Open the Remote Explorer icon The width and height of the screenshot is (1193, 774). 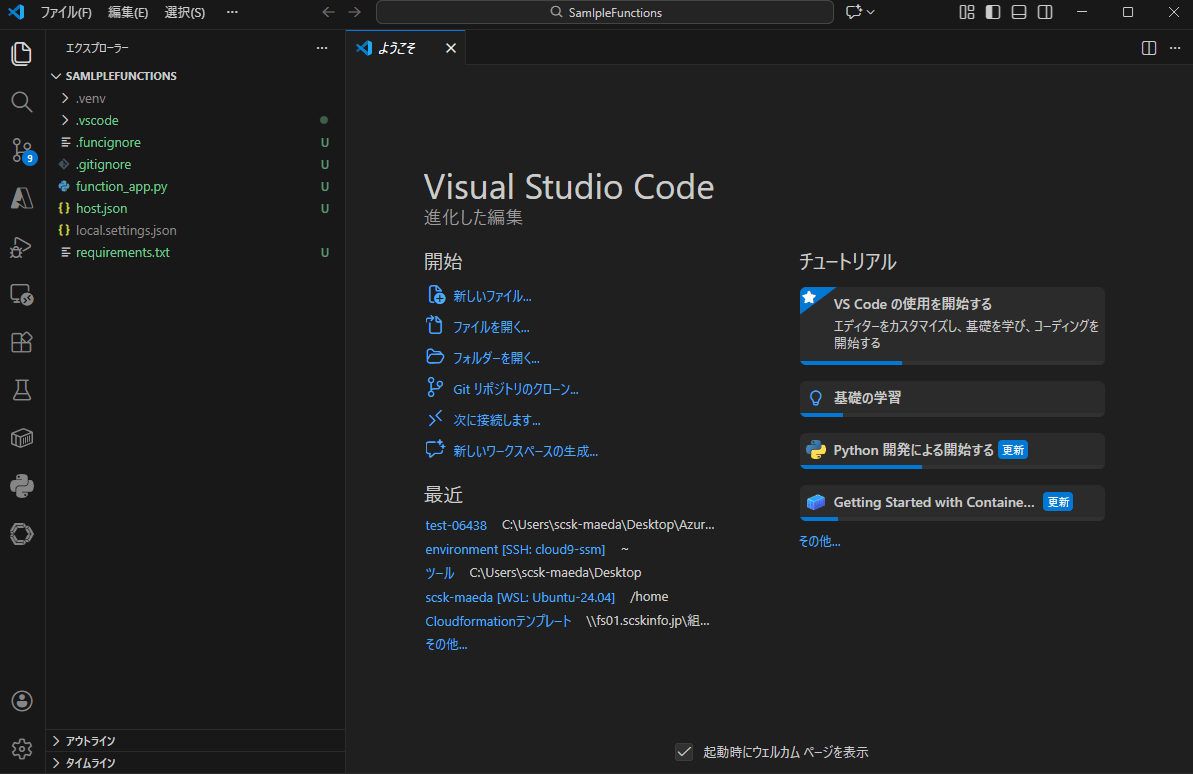[x=22, y=295]
